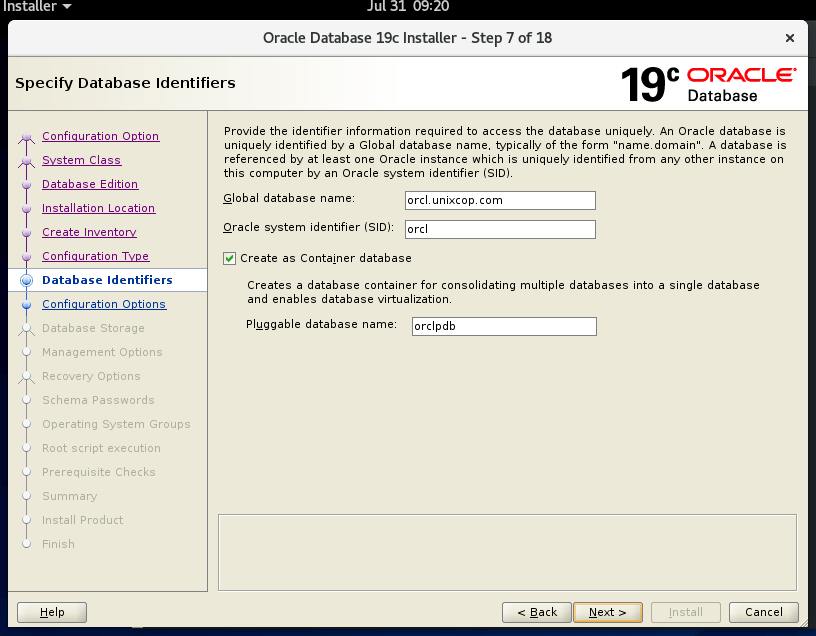
Task: Select the Database Identifiers step
Action: (x=107, y=280)
